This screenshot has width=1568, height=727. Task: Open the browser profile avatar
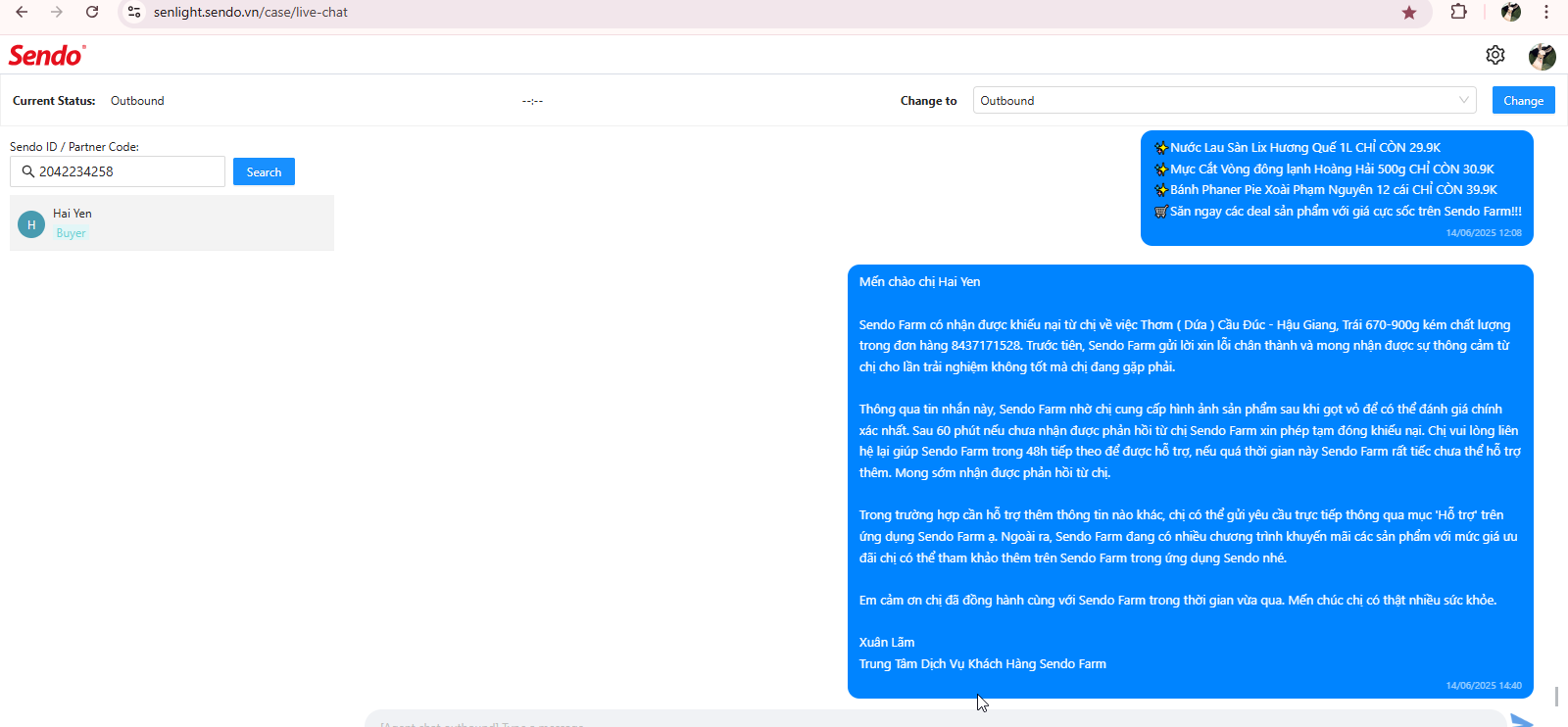pyautogui.click(x=1511, y=12)
